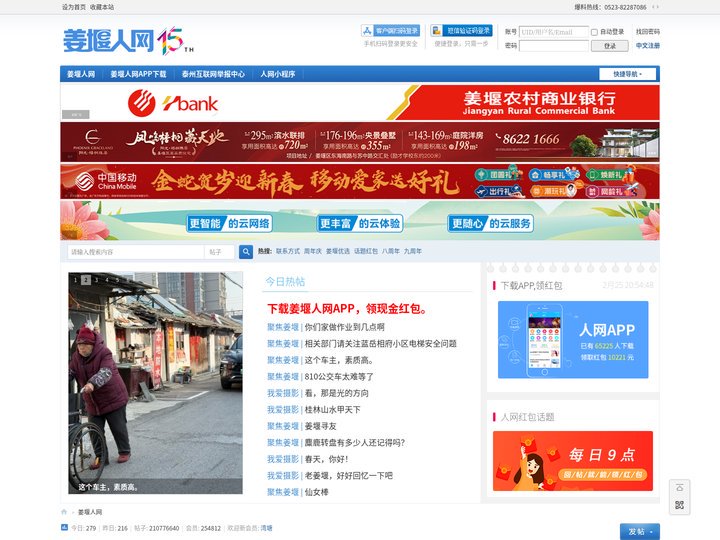720x540 pixels.
Task: Open post 810公交车太难等了
Action: tap(339, 377)
